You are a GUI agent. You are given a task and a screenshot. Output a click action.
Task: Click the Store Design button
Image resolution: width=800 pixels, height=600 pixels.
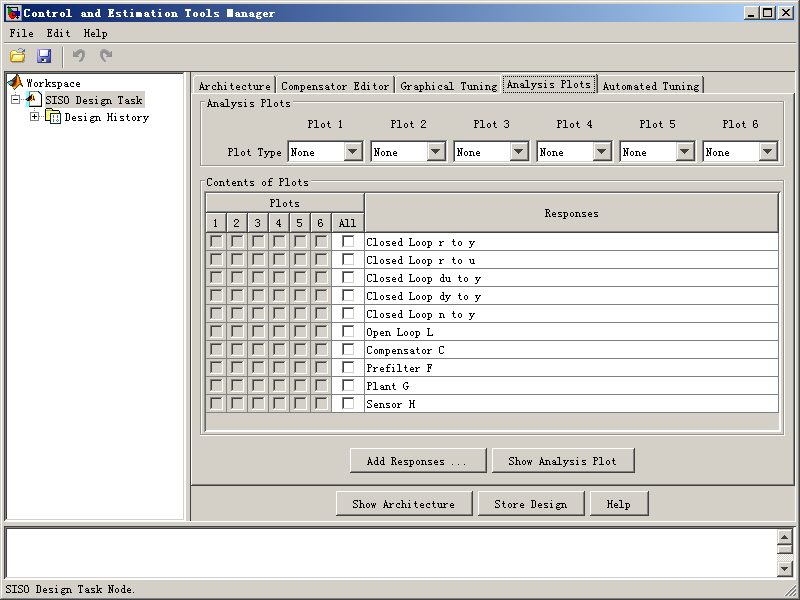pos(531,504)
